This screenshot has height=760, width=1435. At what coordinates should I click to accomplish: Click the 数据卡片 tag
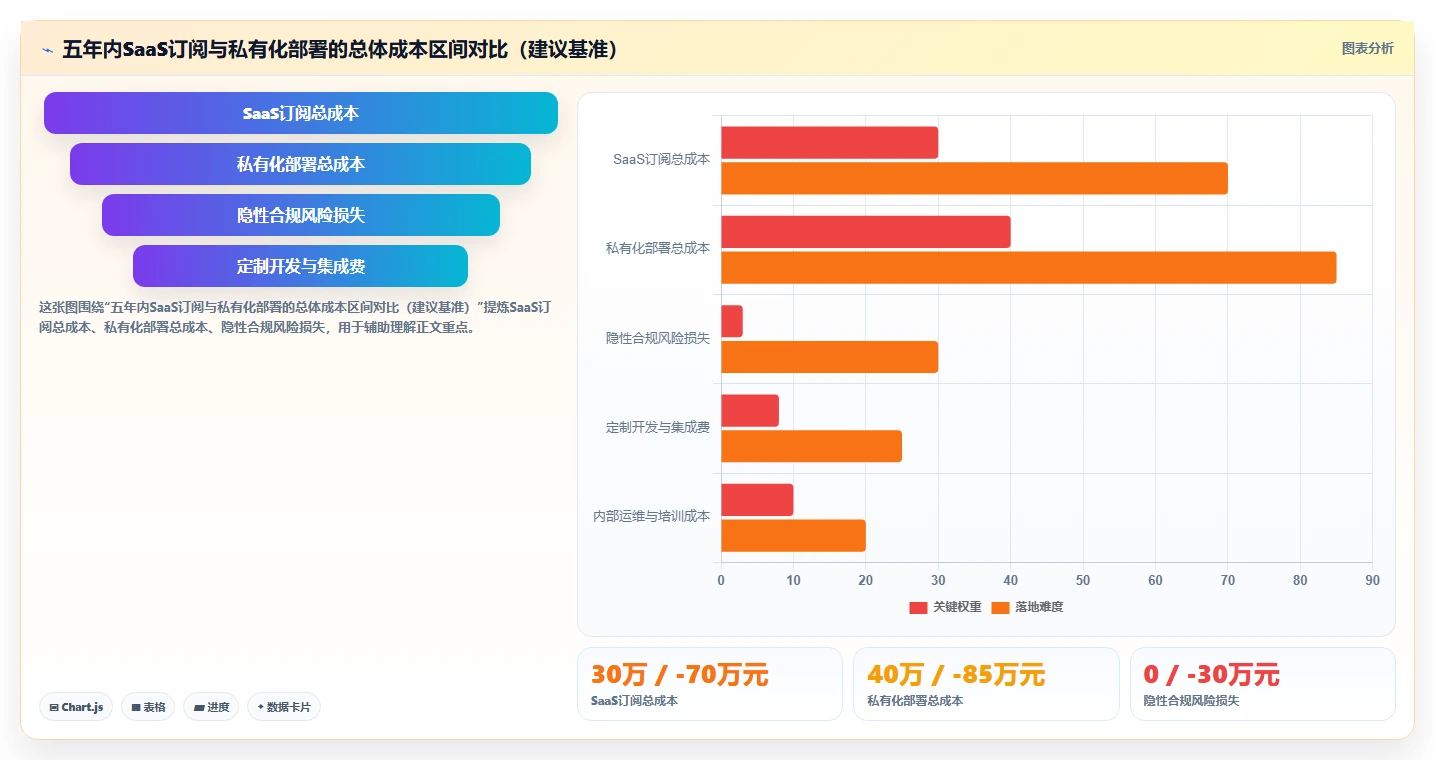[284, 707]
